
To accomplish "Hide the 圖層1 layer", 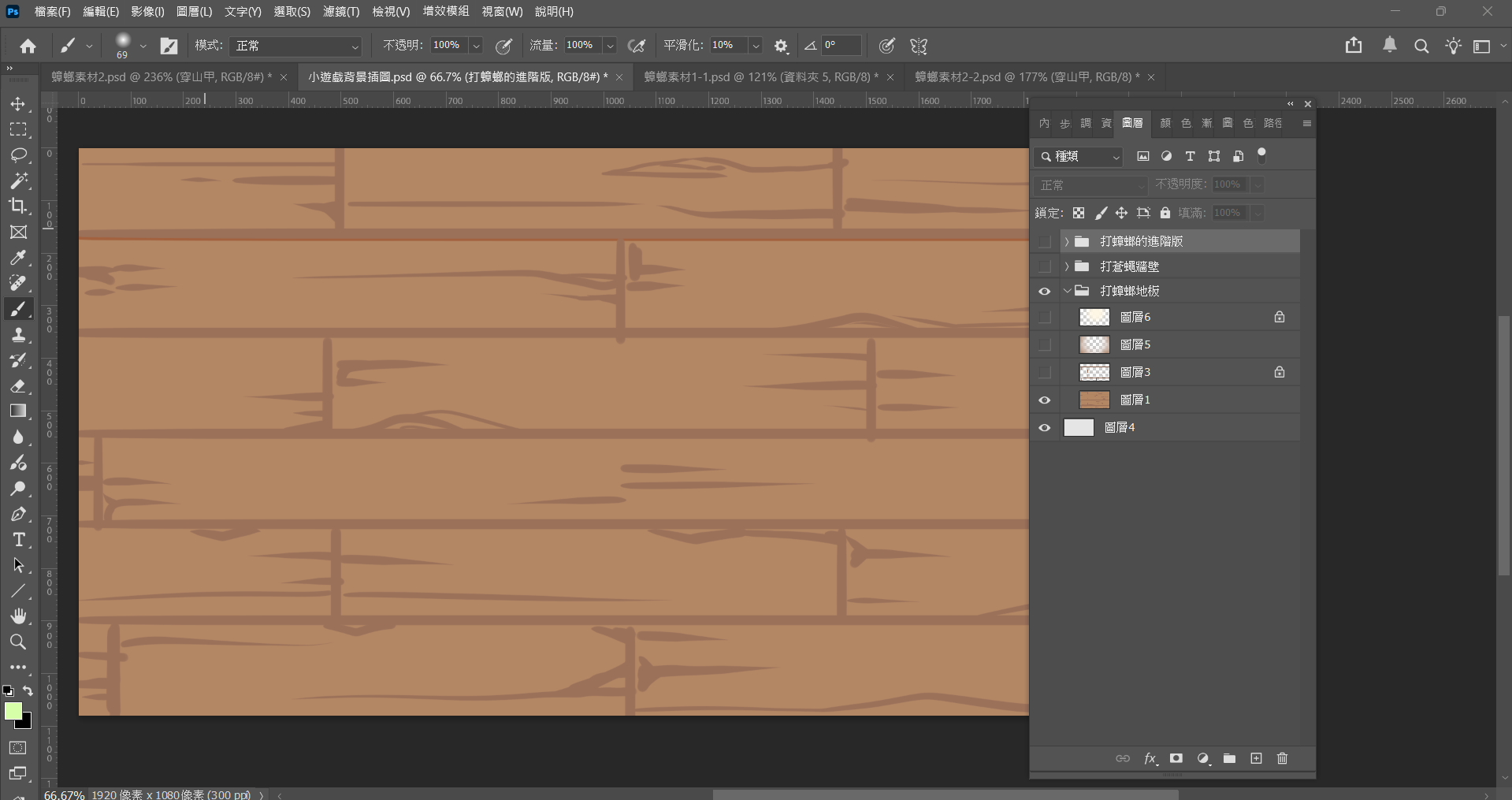I will pos(1045,400).
